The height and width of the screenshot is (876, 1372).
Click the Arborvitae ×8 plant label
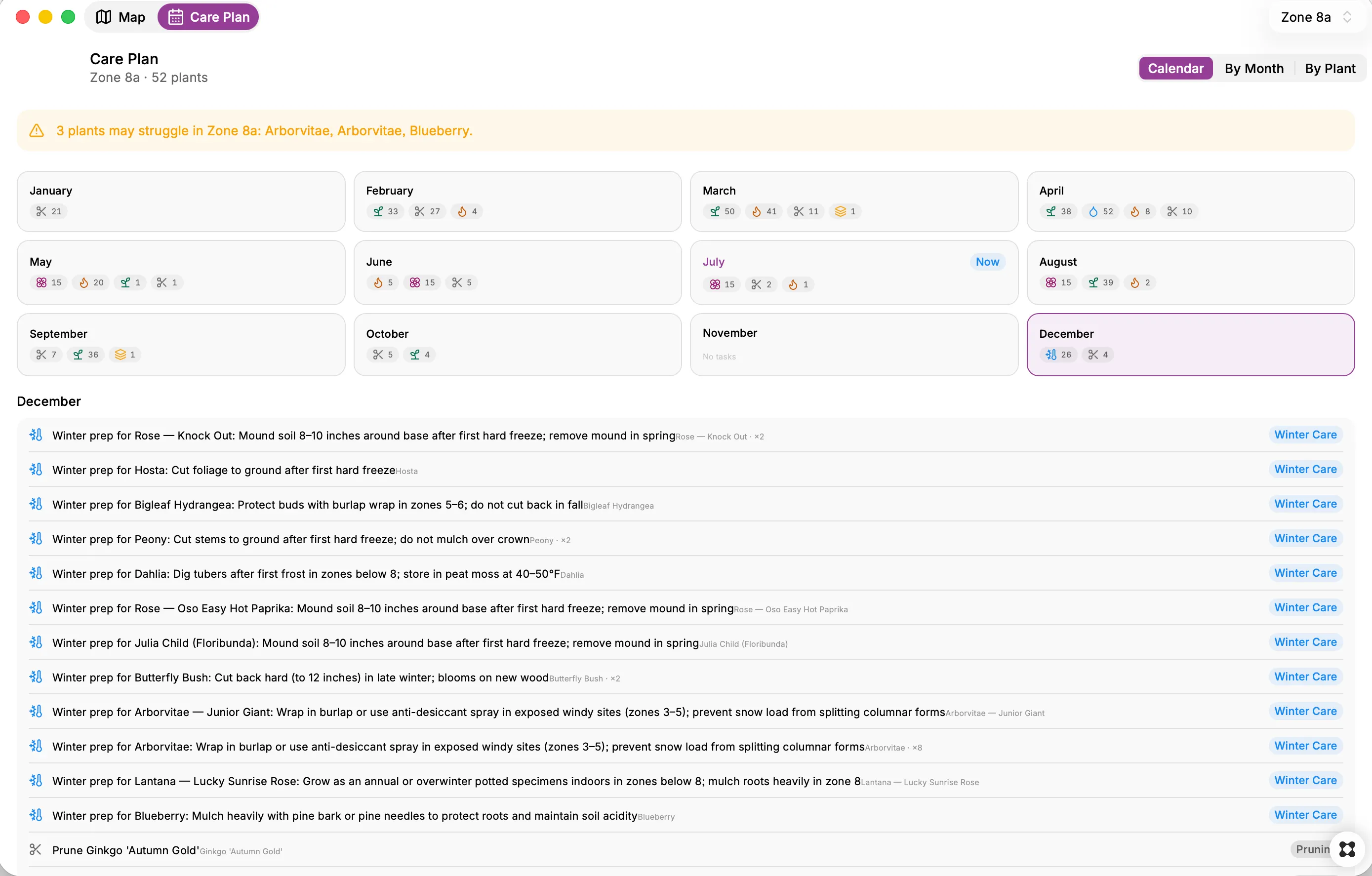pyautogui.click(x=893, y=748)
